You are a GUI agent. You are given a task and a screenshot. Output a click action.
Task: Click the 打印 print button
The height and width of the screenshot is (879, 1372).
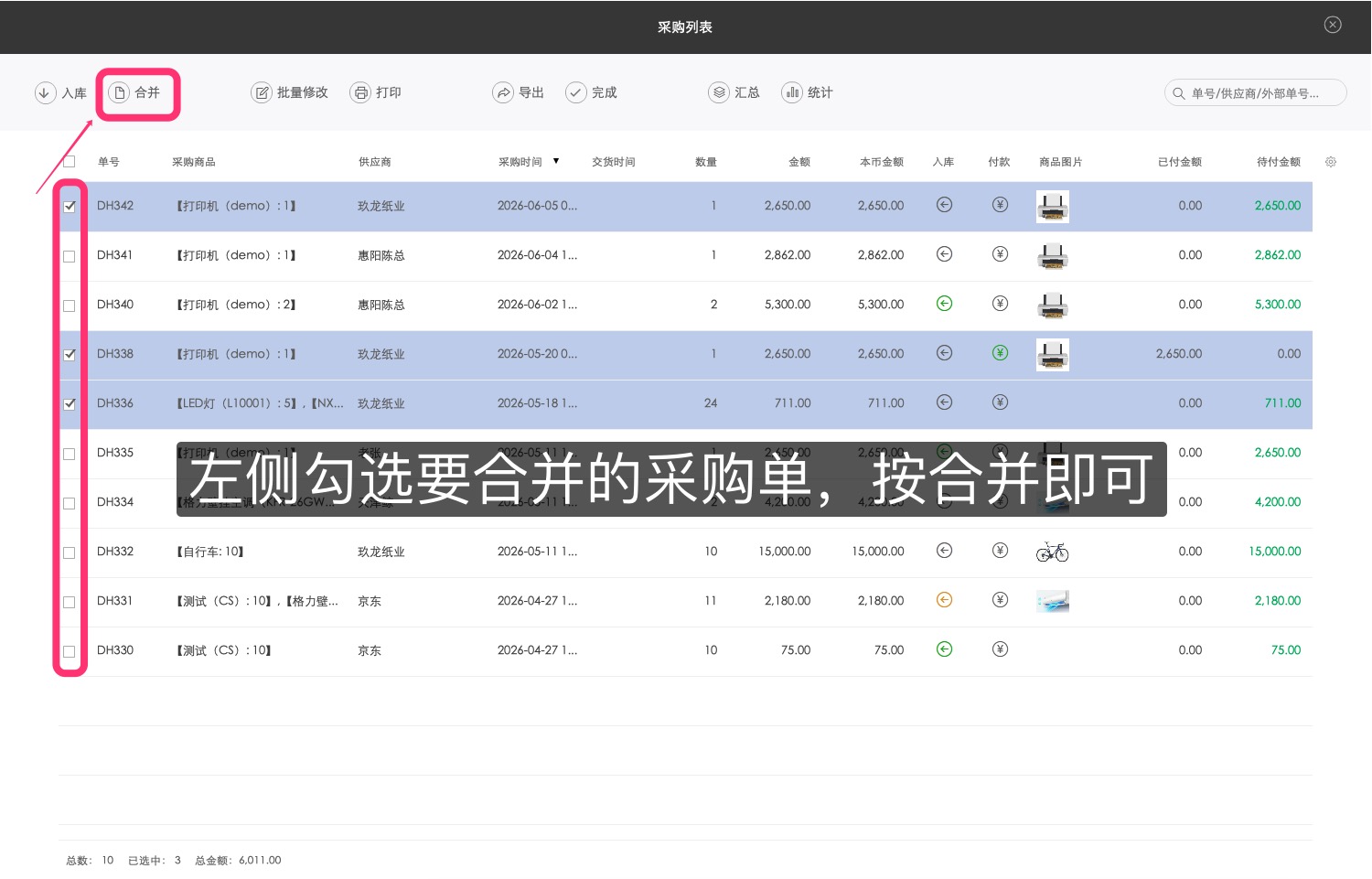[376, 92]
